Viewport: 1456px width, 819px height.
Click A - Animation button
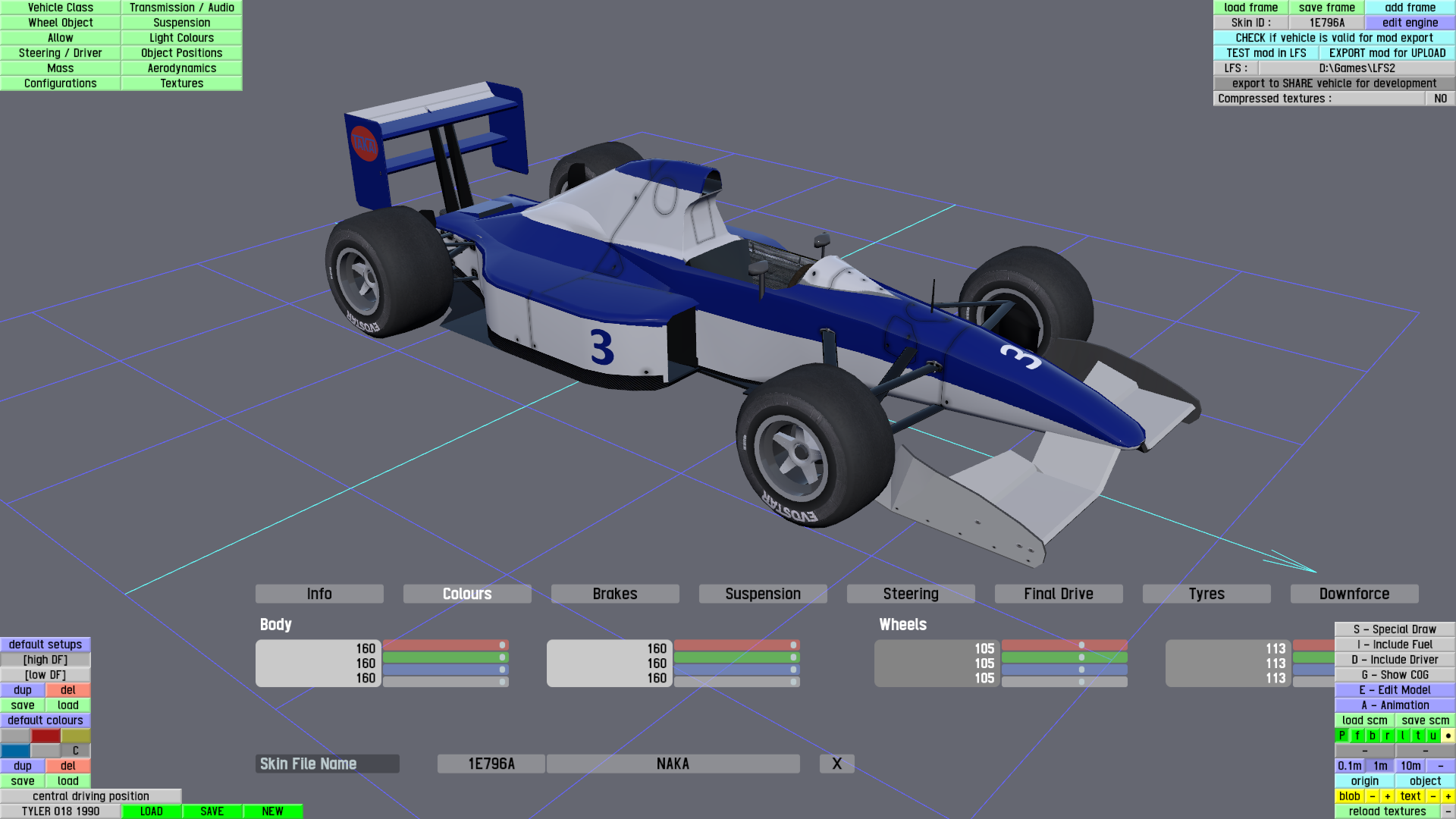point(1395,705)
